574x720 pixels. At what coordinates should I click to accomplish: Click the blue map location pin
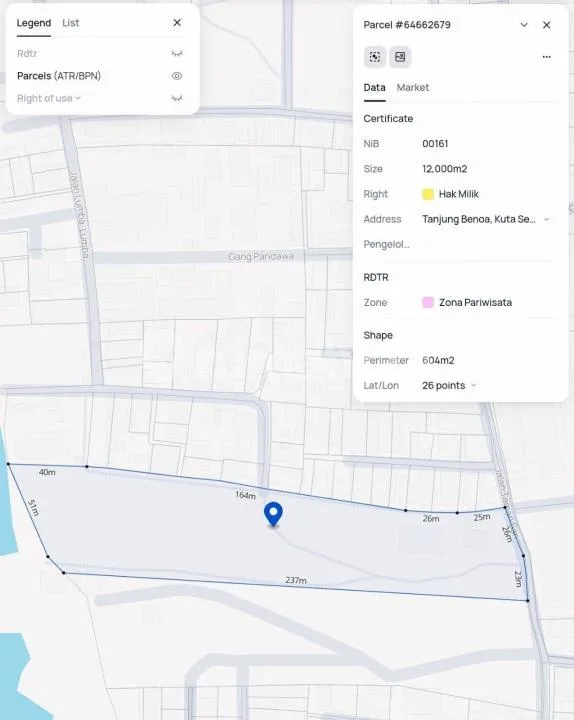click(x=273, y=514)
